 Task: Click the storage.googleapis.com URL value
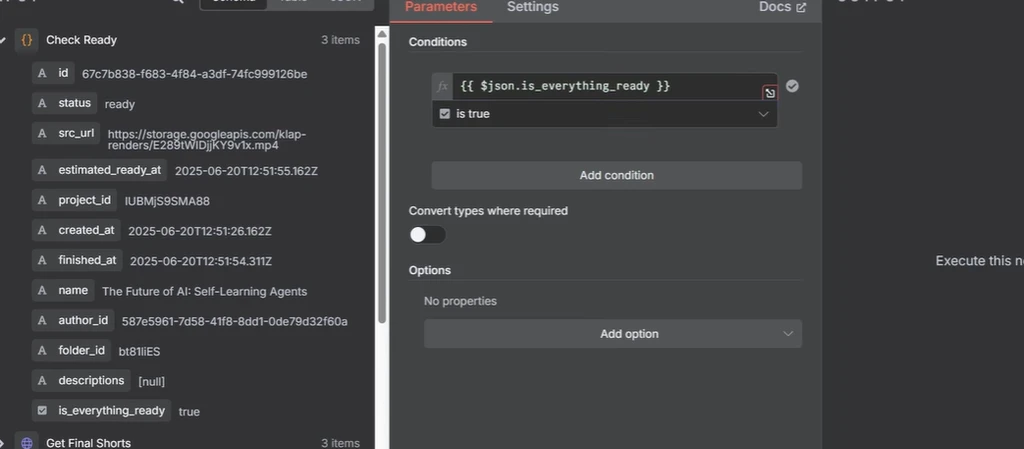206,140
